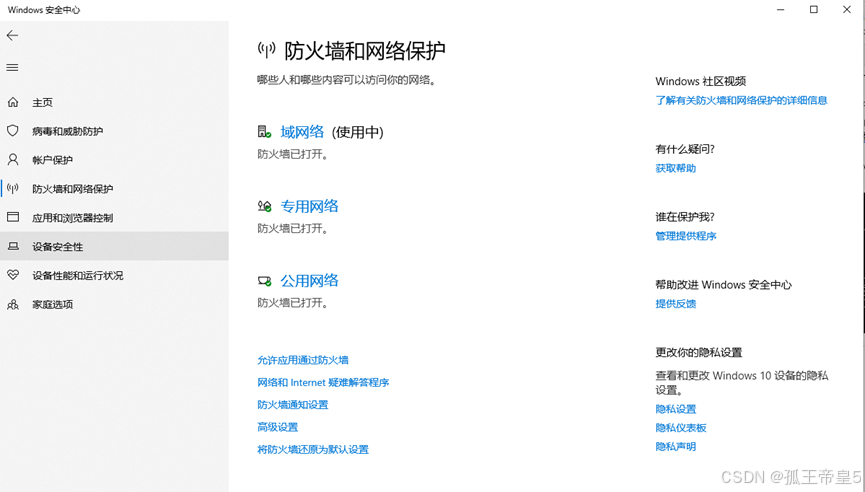This screenshot has height=492, width=865.
Task: Open 专用网络 firewall settings
Action: tap(309, 206)
